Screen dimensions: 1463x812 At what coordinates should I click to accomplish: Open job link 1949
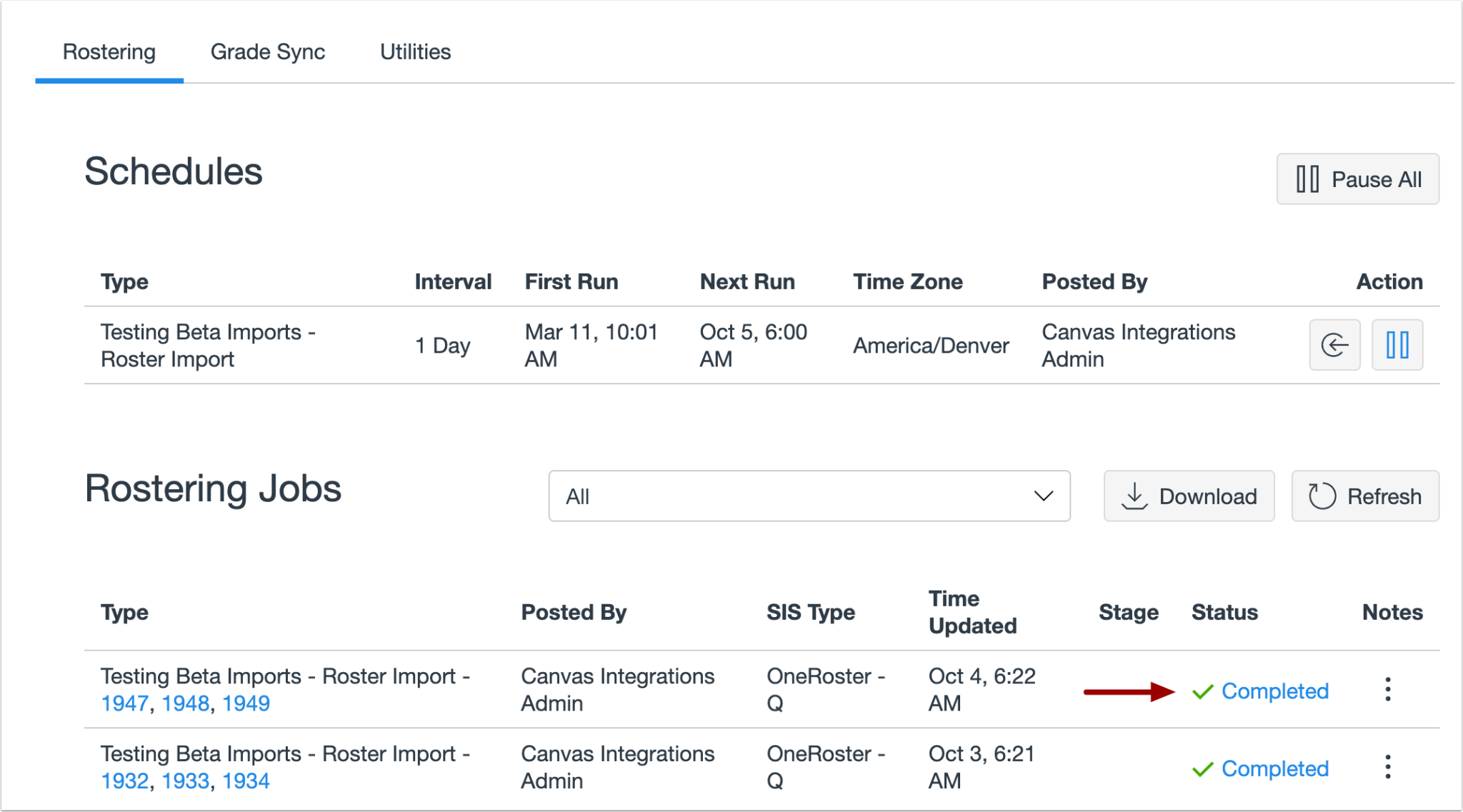tap(246, 703)
